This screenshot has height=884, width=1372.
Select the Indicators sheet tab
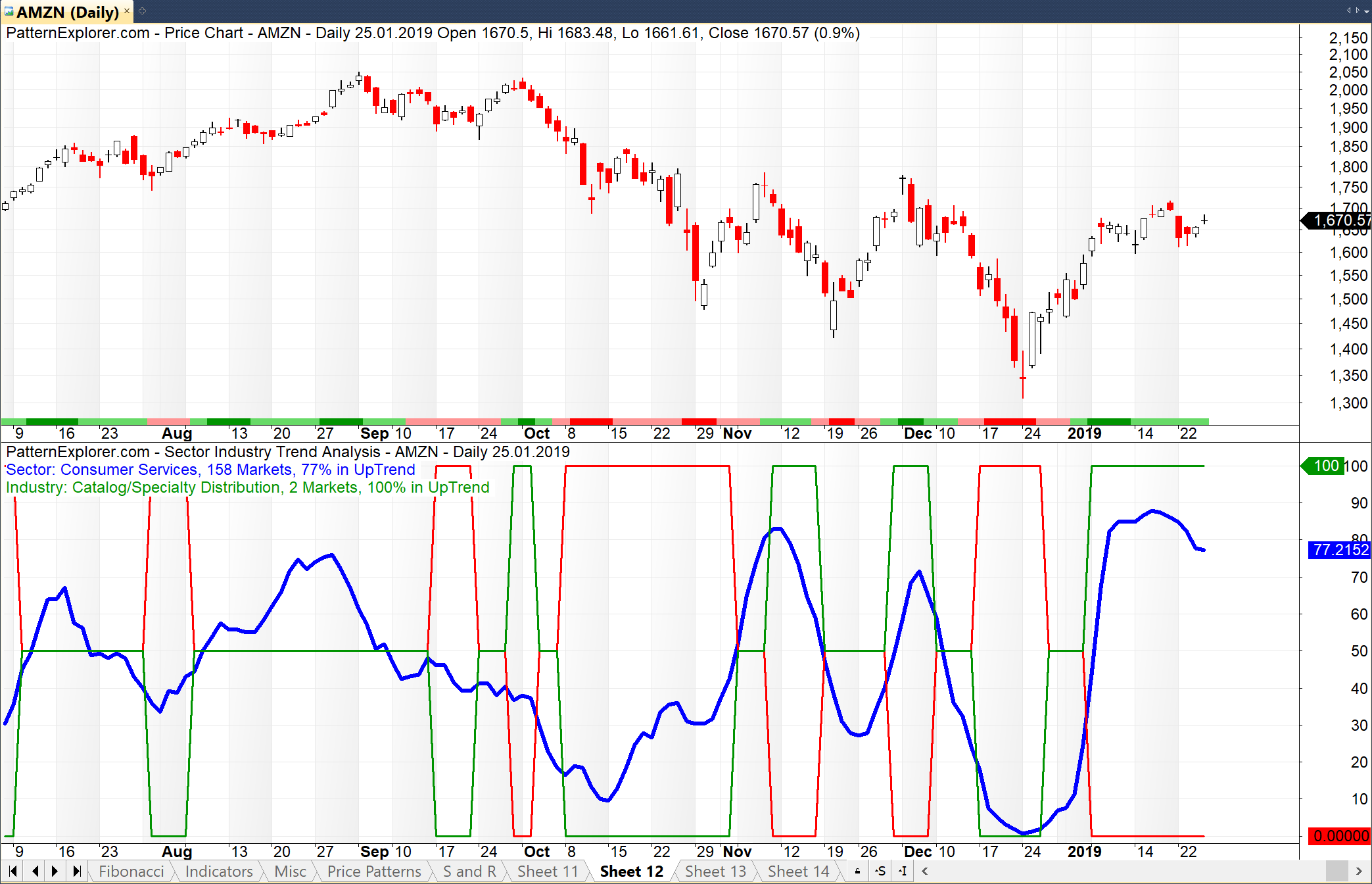(x=218, y=872)
